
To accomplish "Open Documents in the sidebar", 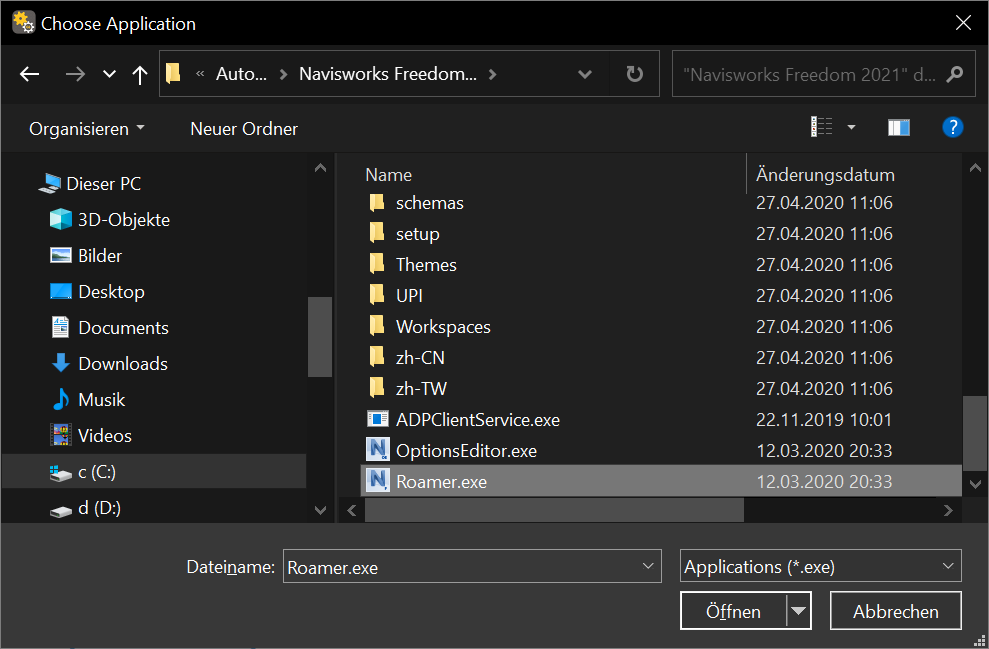I will (x=109, y=327).
